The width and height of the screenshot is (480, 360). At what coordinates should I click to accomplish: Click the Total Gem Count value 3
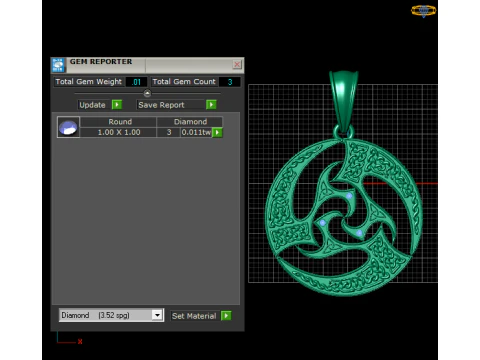pyautogui.click(x=230, y=82)
